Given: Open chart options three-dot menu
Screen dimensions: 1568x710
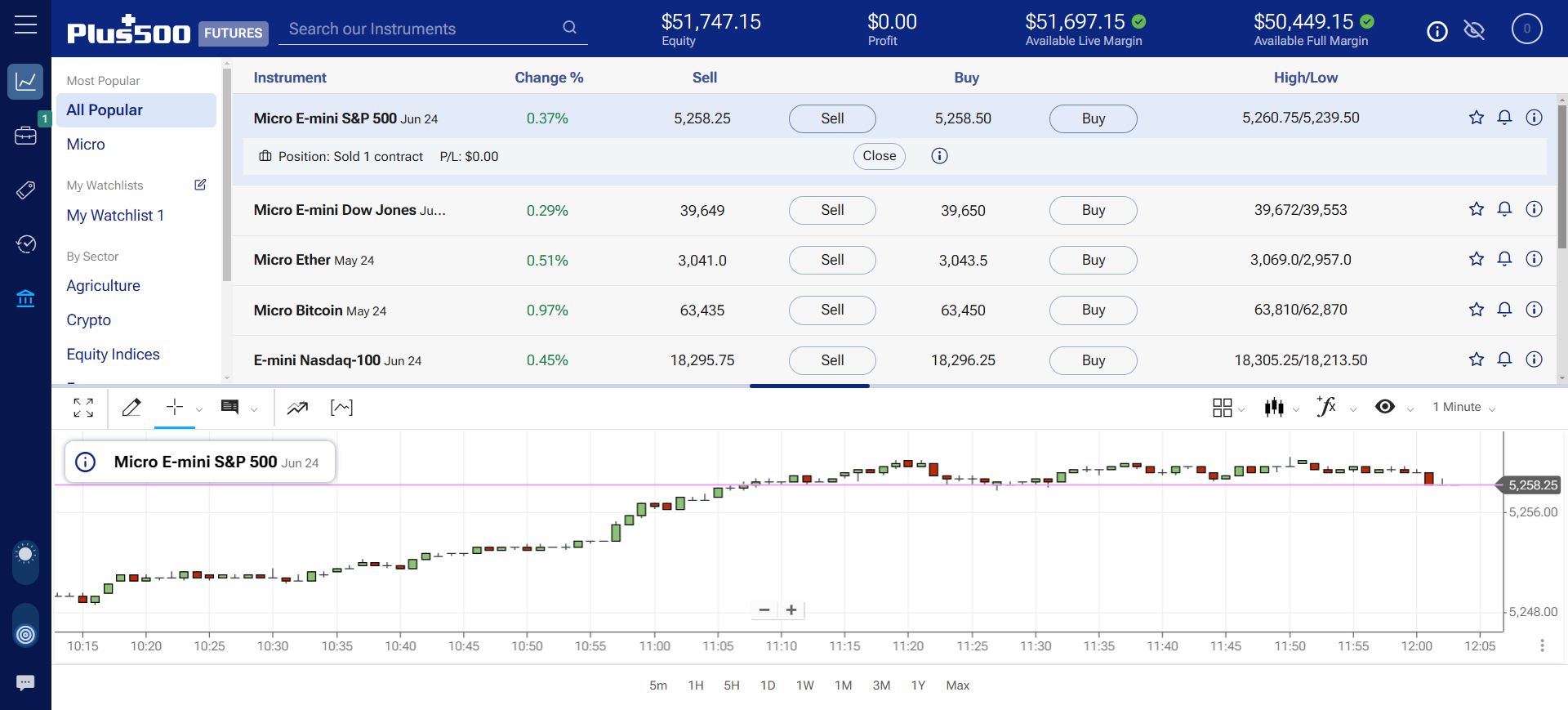Looking at the screenshot, I should coord(1542,645).
